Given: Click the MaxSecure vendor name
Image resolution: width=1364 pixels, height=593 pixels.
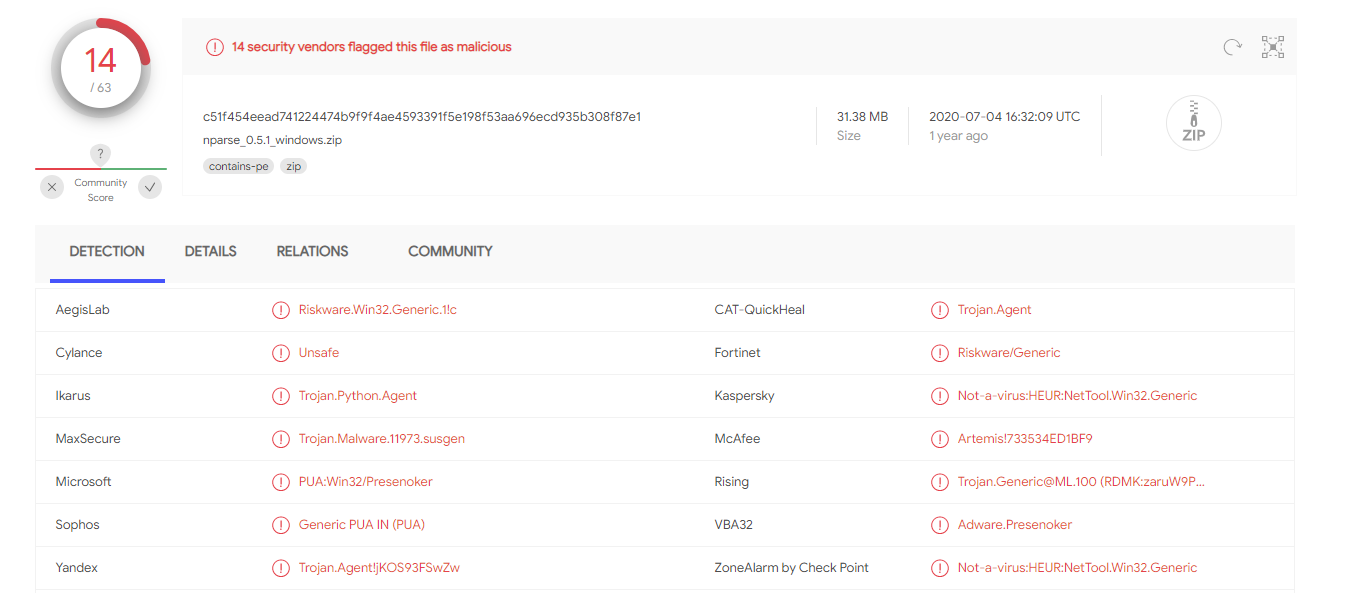Looking at the screenshot, I should (x=88, y=439).
